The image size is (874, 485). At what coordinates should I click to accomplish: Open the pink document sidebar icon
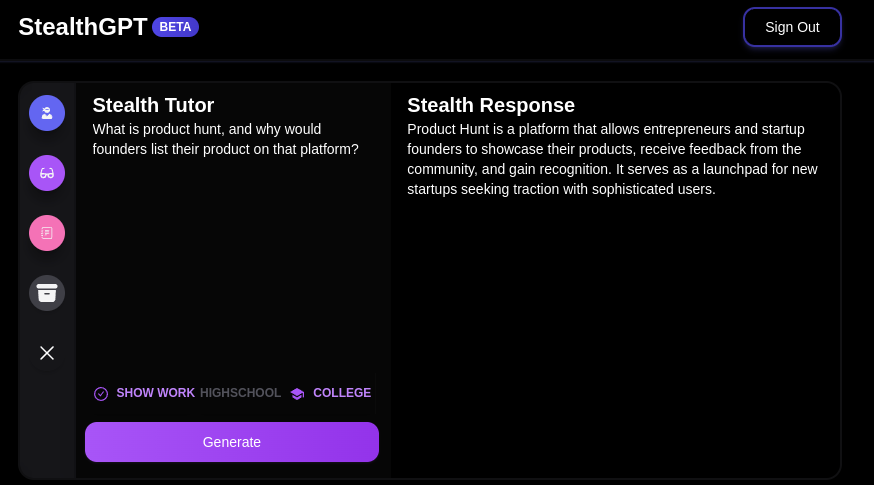coord(47,233)
